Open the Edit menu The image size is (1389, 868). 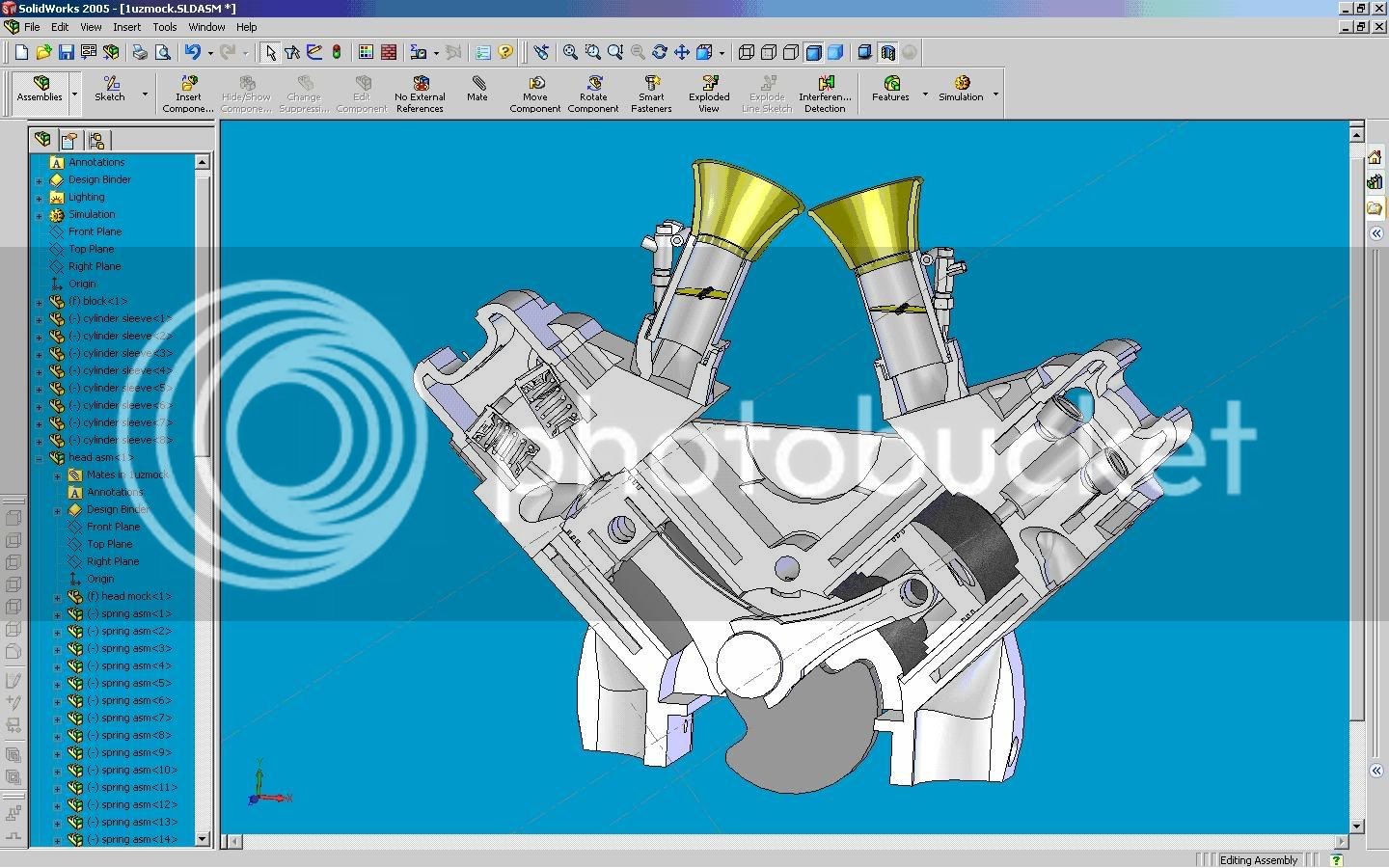click(60, 27)
